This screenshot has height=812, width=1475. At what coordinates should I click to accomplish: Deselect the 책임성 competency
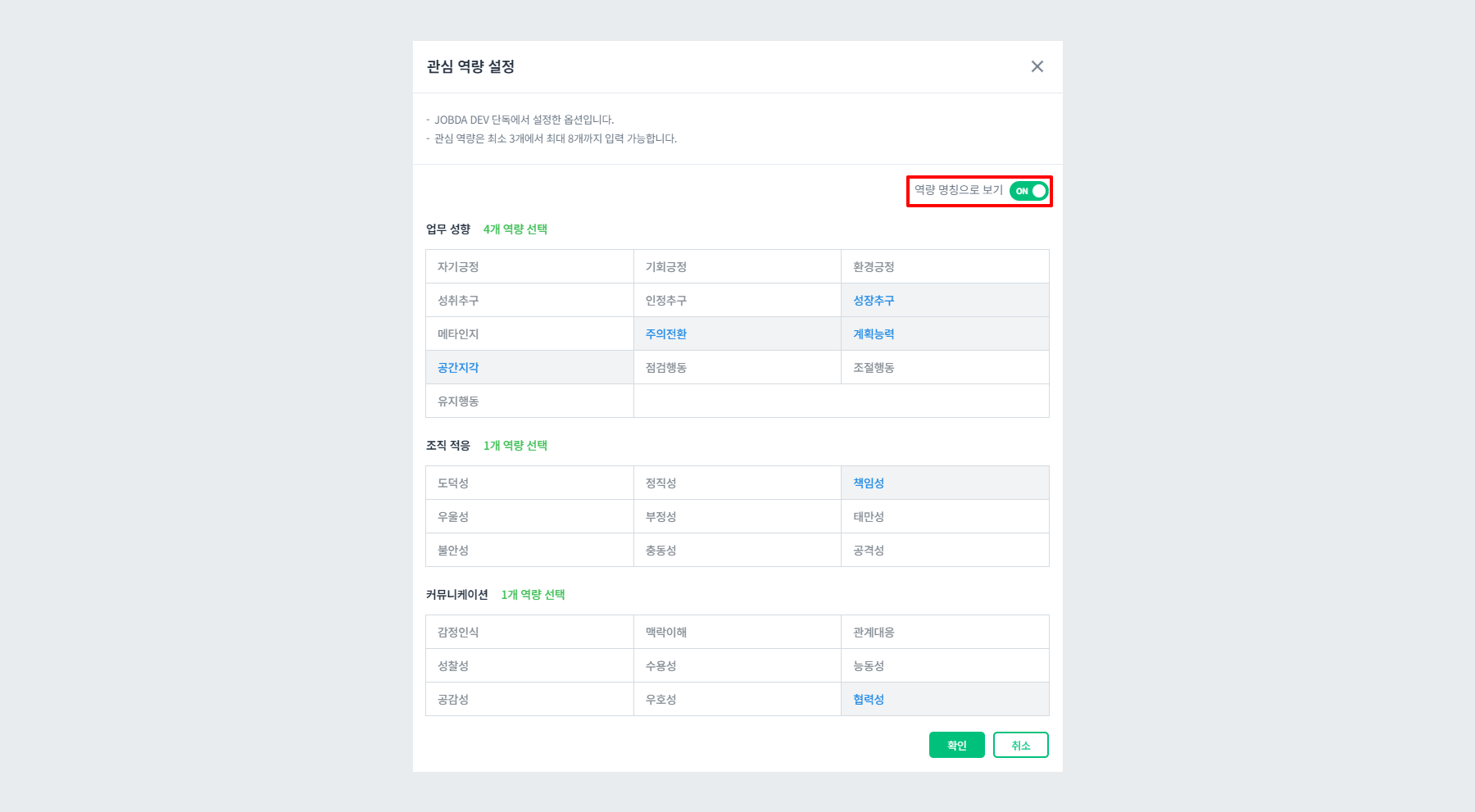pyautogui.click(x=868, y=483)
